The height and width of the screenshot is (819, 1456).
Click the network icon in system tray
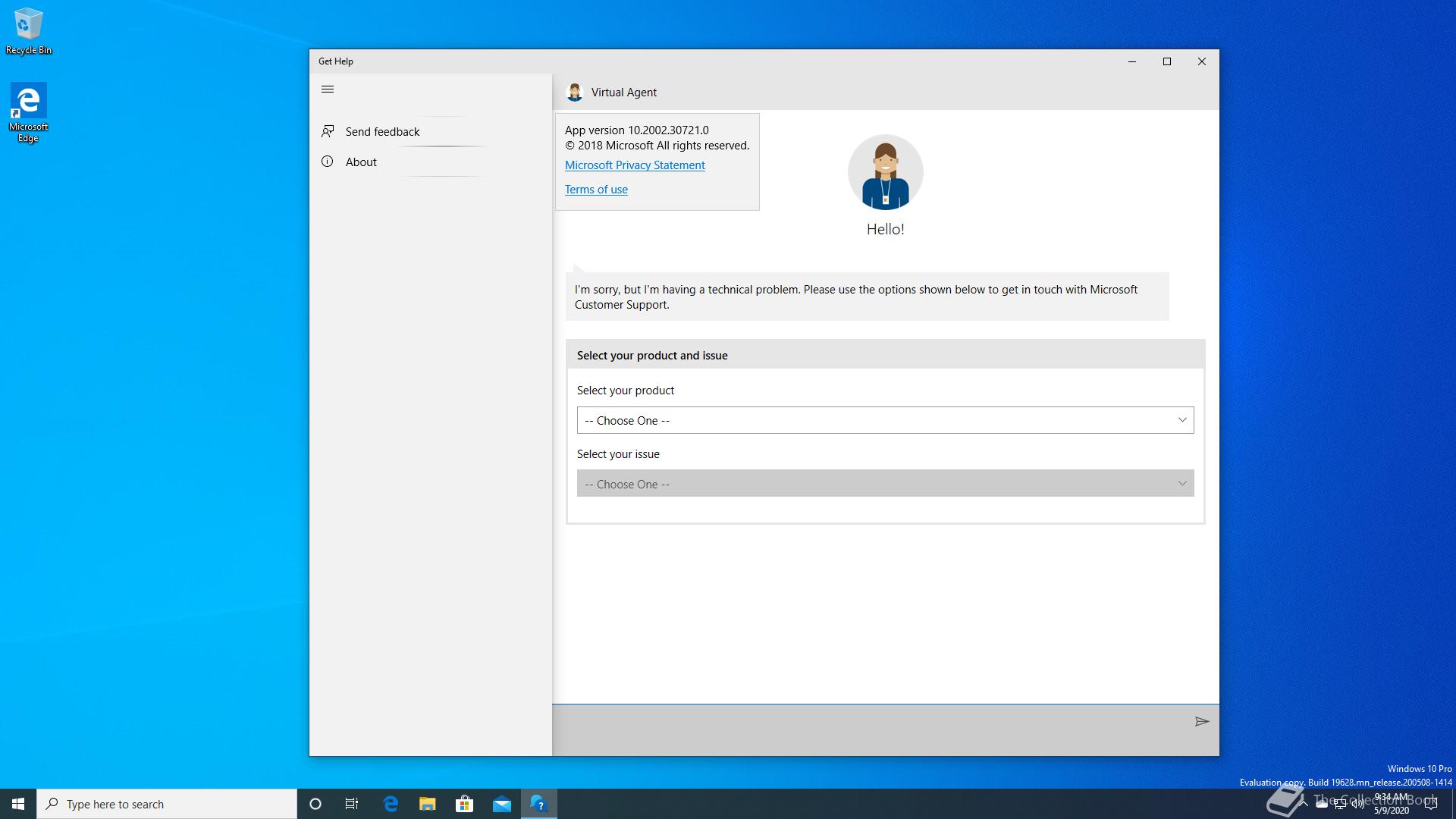point(1339,805)
